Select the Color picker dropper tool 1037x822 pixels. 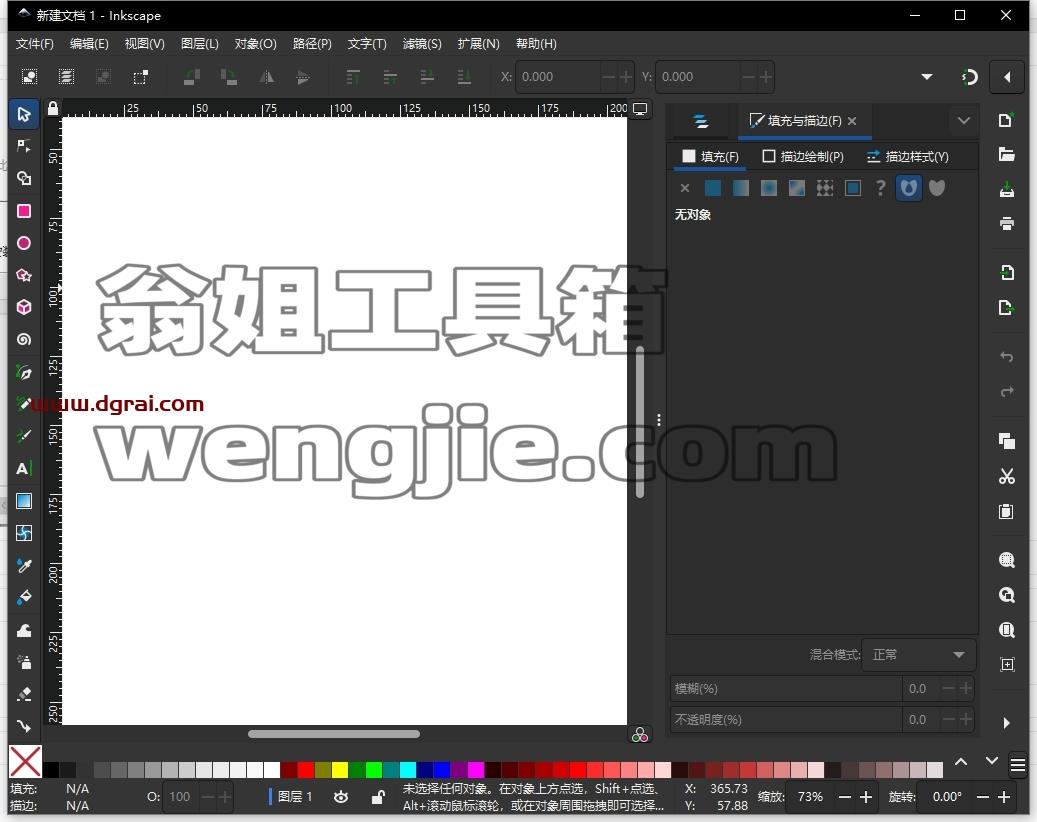(24, 565)
